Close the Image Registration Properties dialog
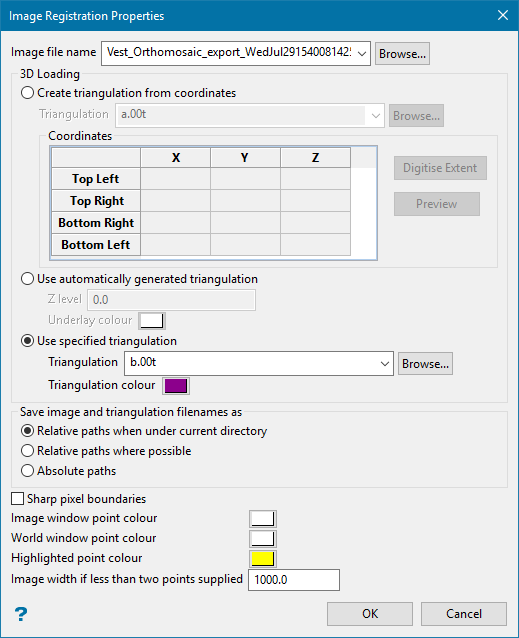The height and width of the screenshot is (638, 519). pyautogui.click(x=503, y=15)
